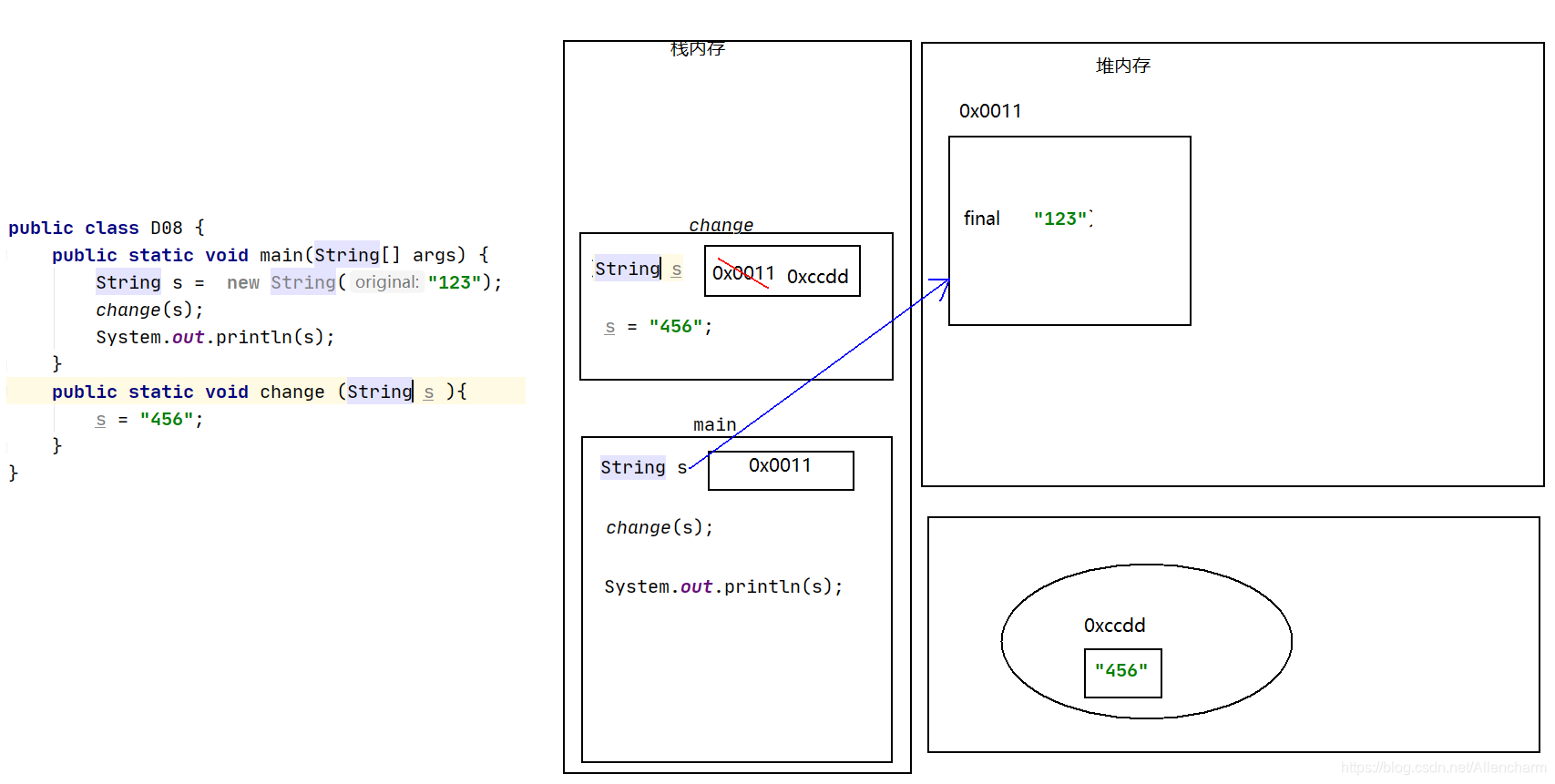Click 'System.out.println(s);' in the code editor
1555x784 pixels.
click(x=215, y=337)
